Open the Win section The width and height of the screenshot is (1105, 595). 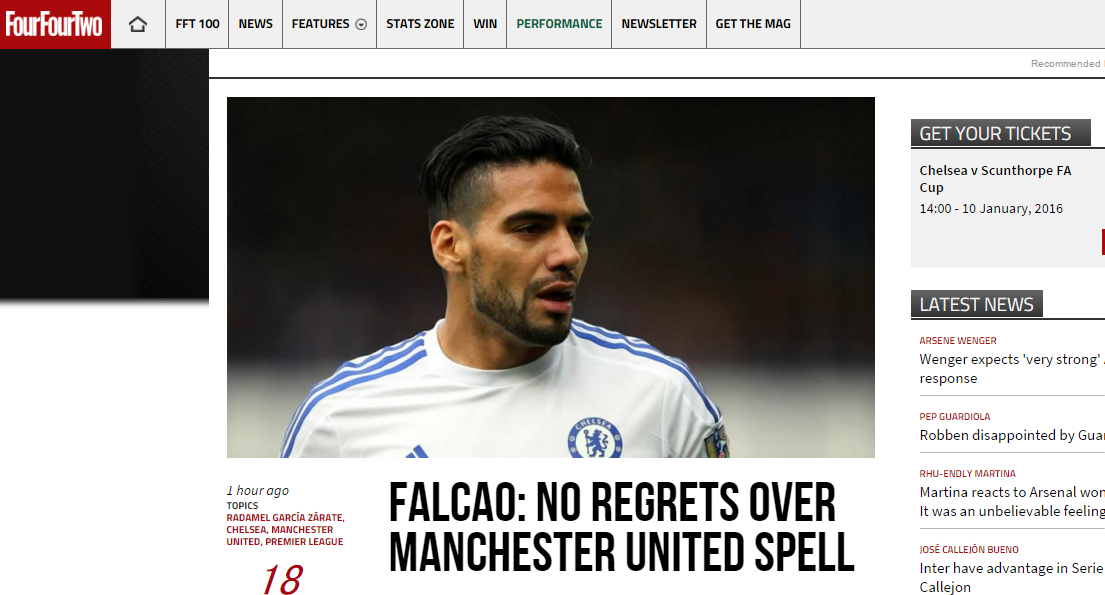[x=485, y=24]
